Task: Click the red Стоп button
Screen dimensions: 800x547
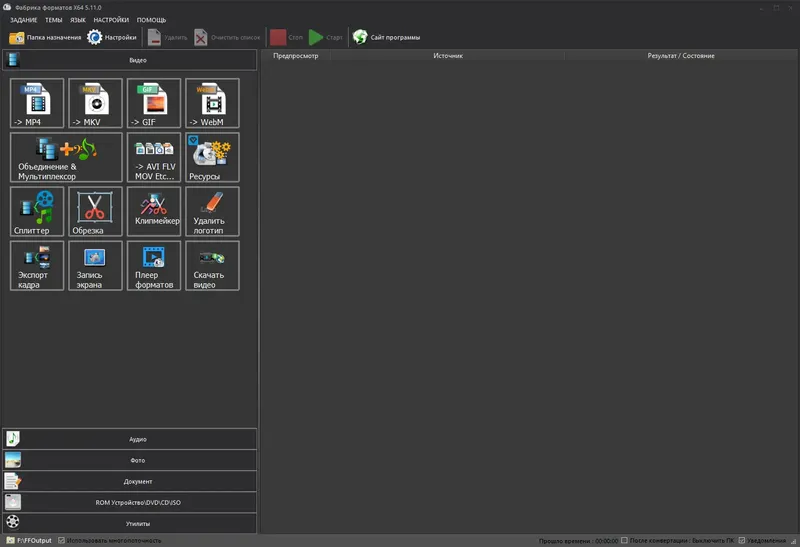Action: tap(286, 37)
